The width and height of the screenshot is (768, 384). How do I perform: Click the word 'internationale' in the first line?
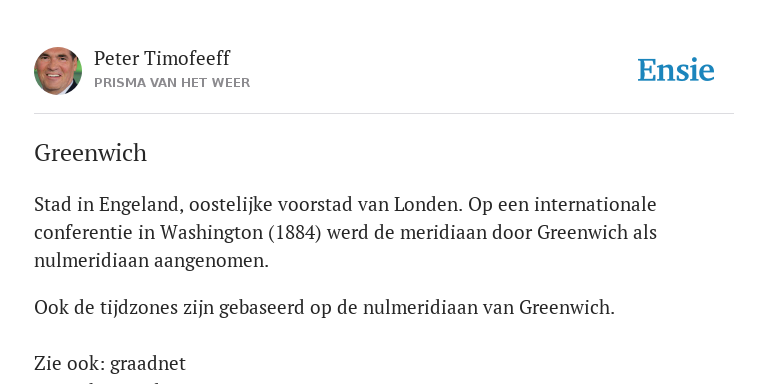click(595, 205)
